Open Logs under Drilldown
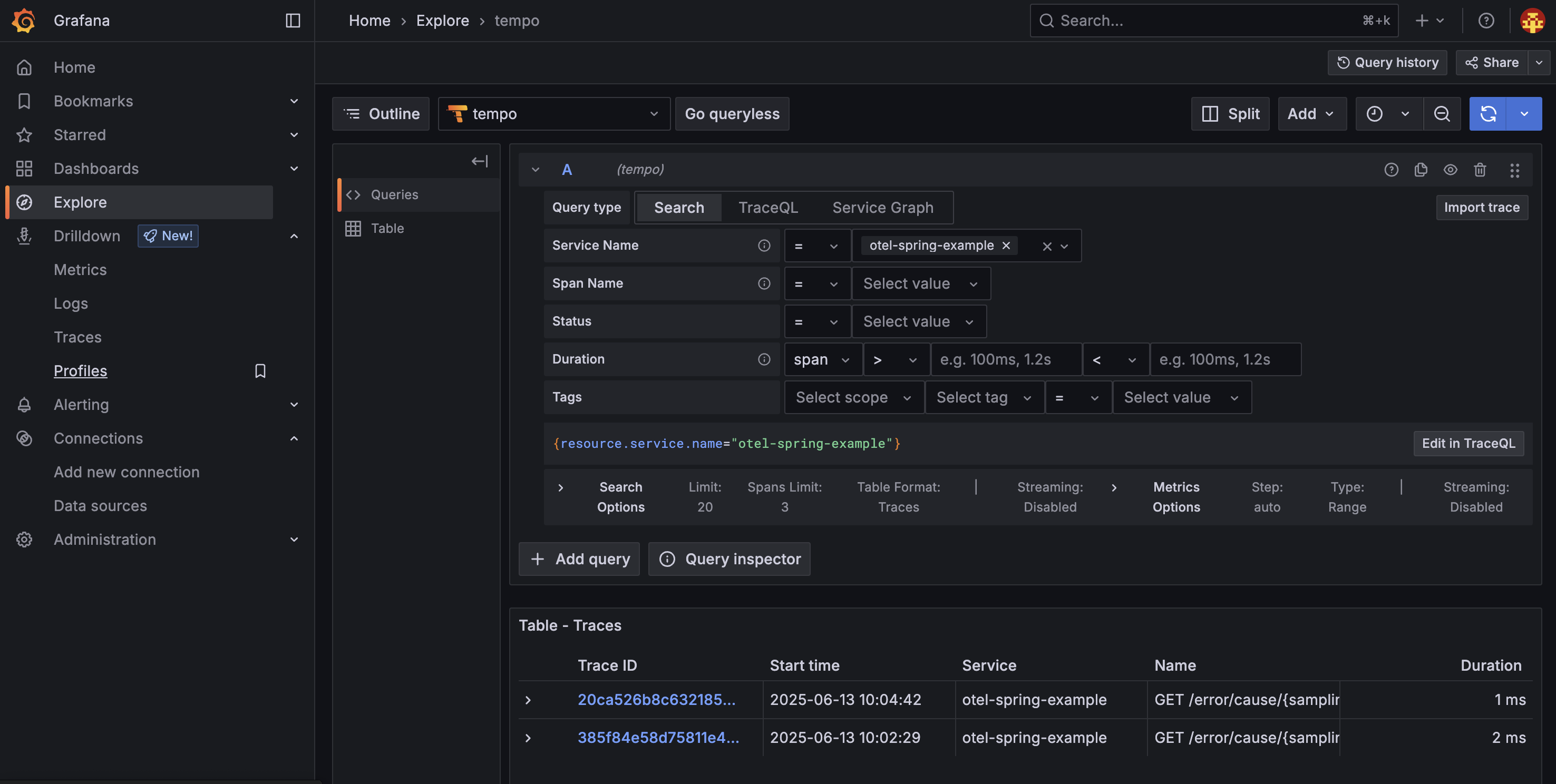This screenshot has width=1556, height=784. click(x=71, y=304)
